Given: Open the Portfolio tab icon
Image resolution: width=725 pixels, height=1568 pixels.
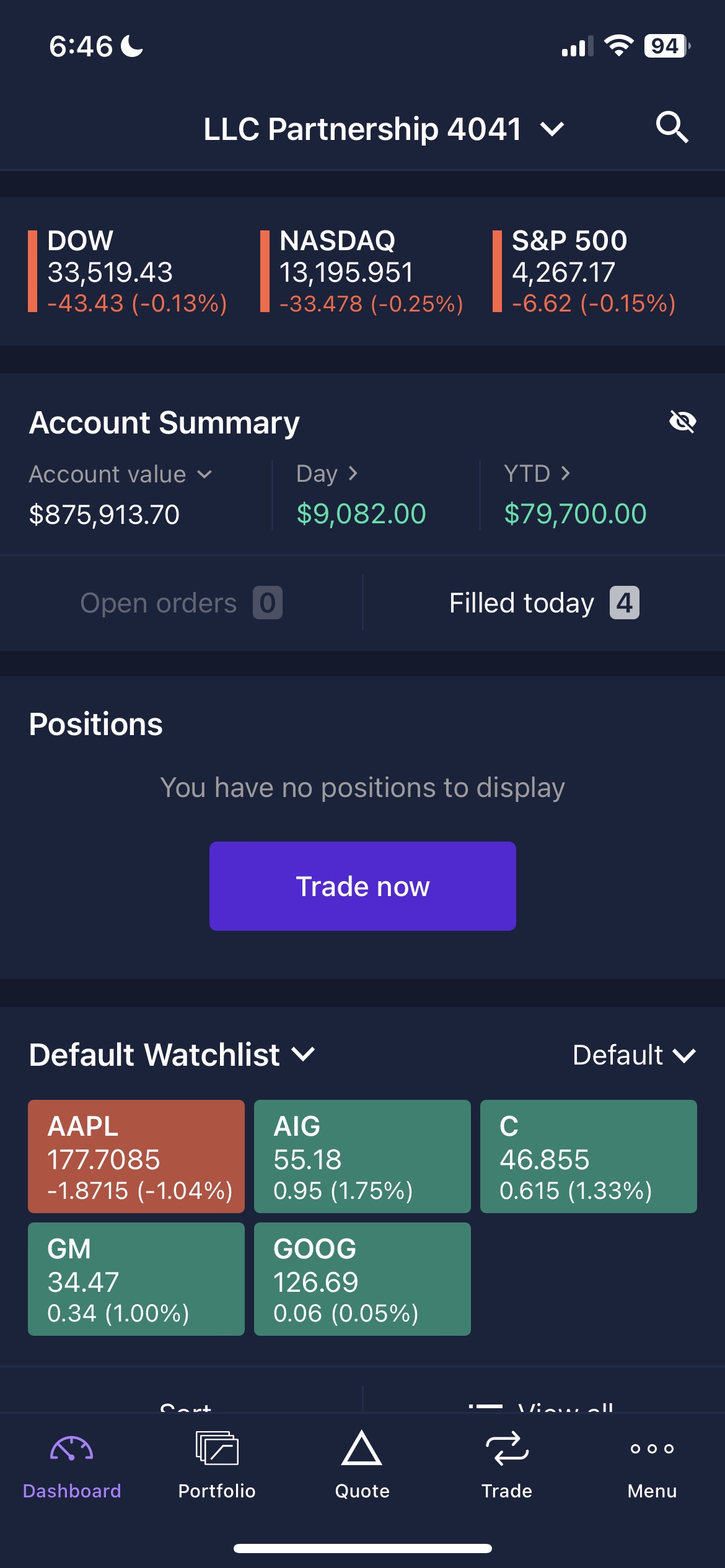Looking at the screenshot, I should [217, 1448].
